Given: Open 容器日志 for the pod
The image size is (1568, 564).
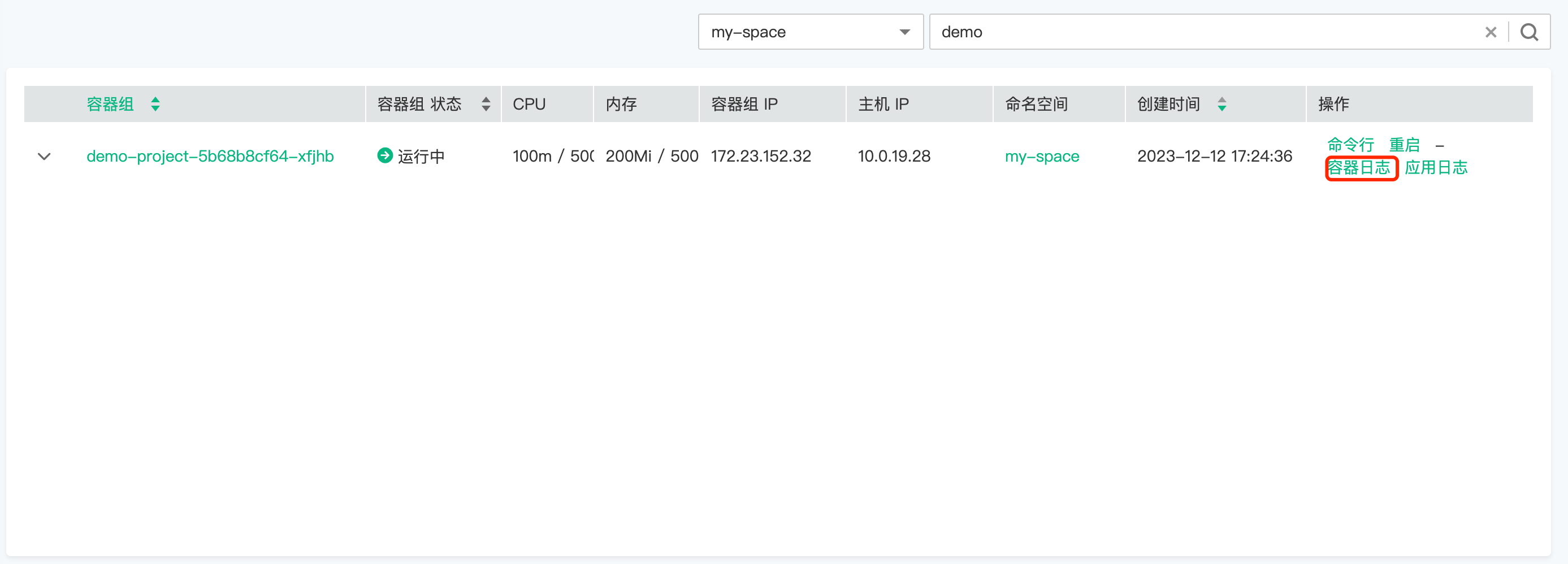Looking at the screenshot, I should tap(1359, 167).
